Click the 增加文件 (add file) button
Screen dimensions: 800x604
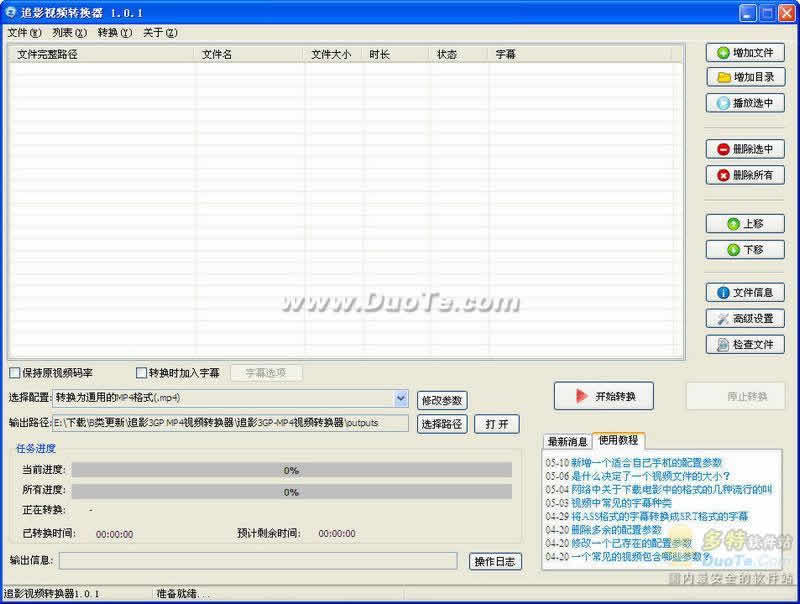(x=745, y=53)
